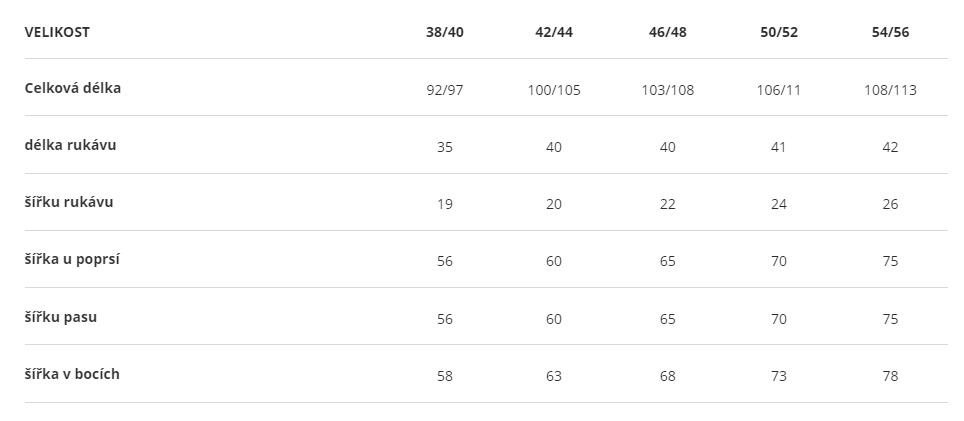
Task: Select the 42/44 size column header
Action: pyautogui.click(x=554, y=32)
